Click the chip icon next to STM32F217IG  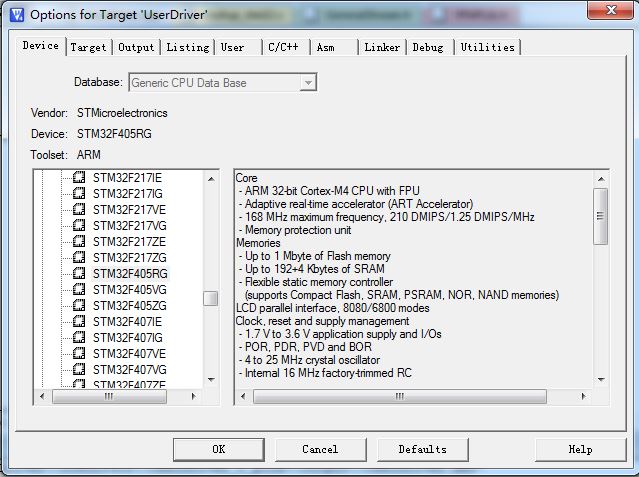click(79, 193)
